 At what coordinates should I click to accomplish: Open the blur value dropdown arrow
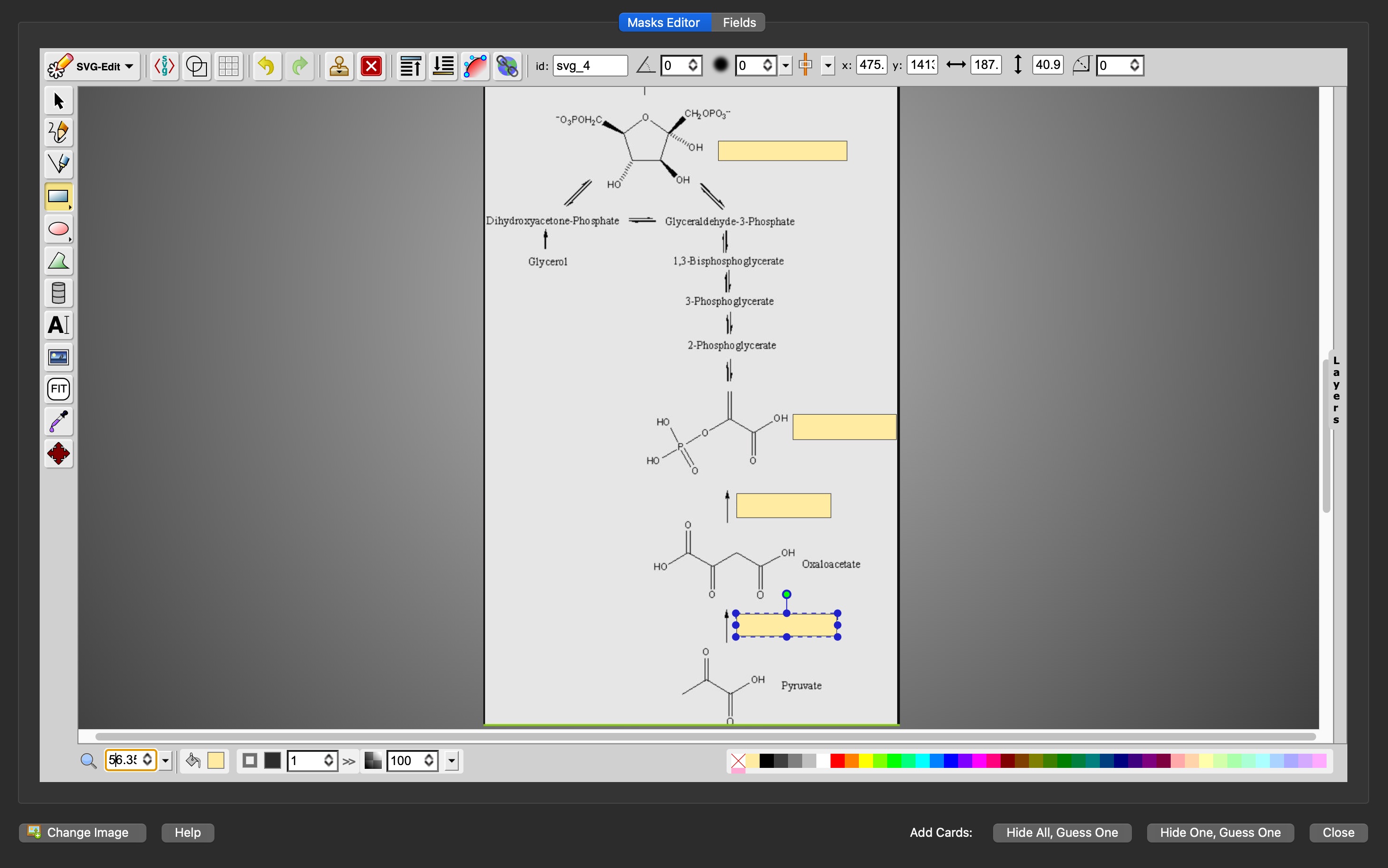coord(786,66)
